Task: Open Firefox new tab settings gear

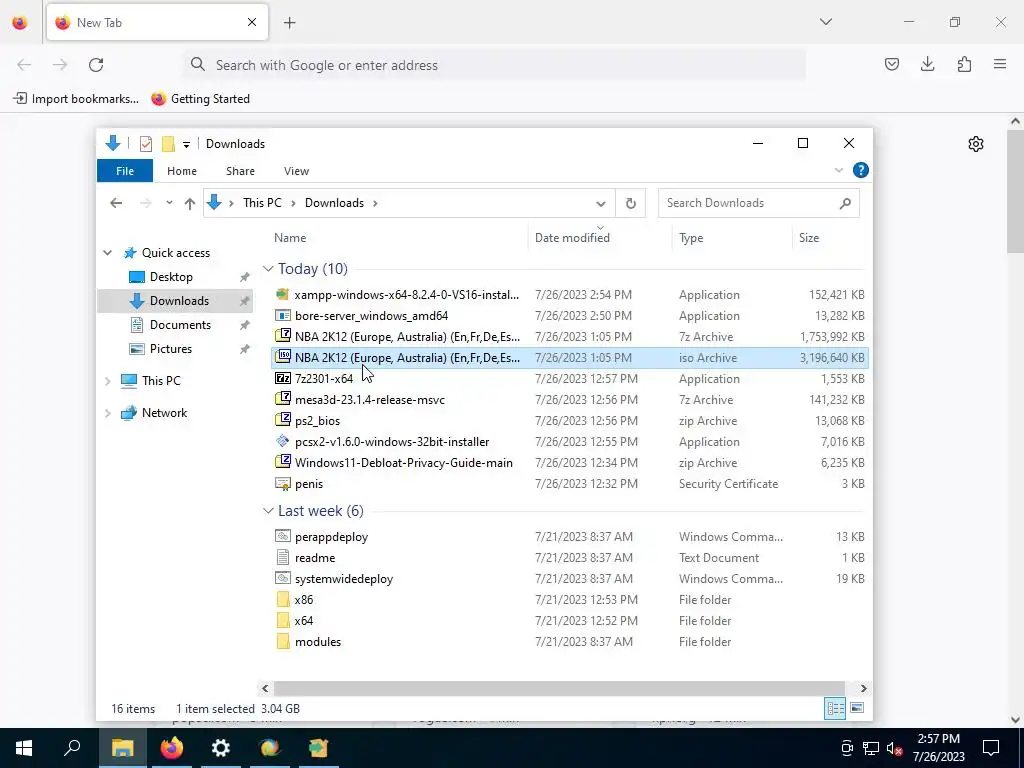Action: tap(976, 144)
